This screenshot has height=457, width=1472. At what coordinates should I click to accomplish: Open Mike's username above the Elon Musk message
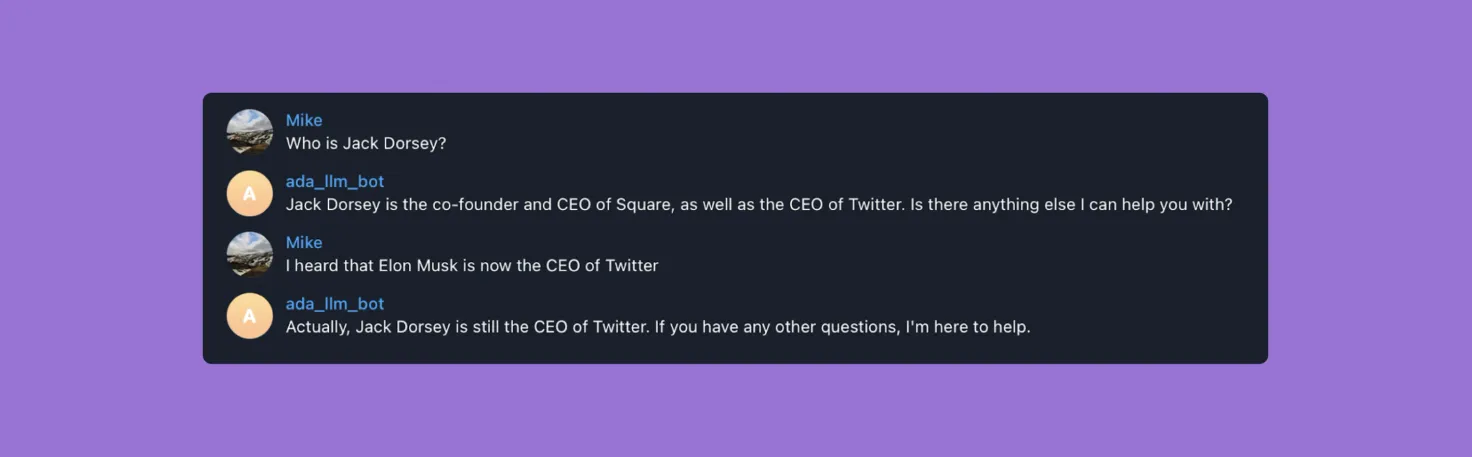pos(304,242)
